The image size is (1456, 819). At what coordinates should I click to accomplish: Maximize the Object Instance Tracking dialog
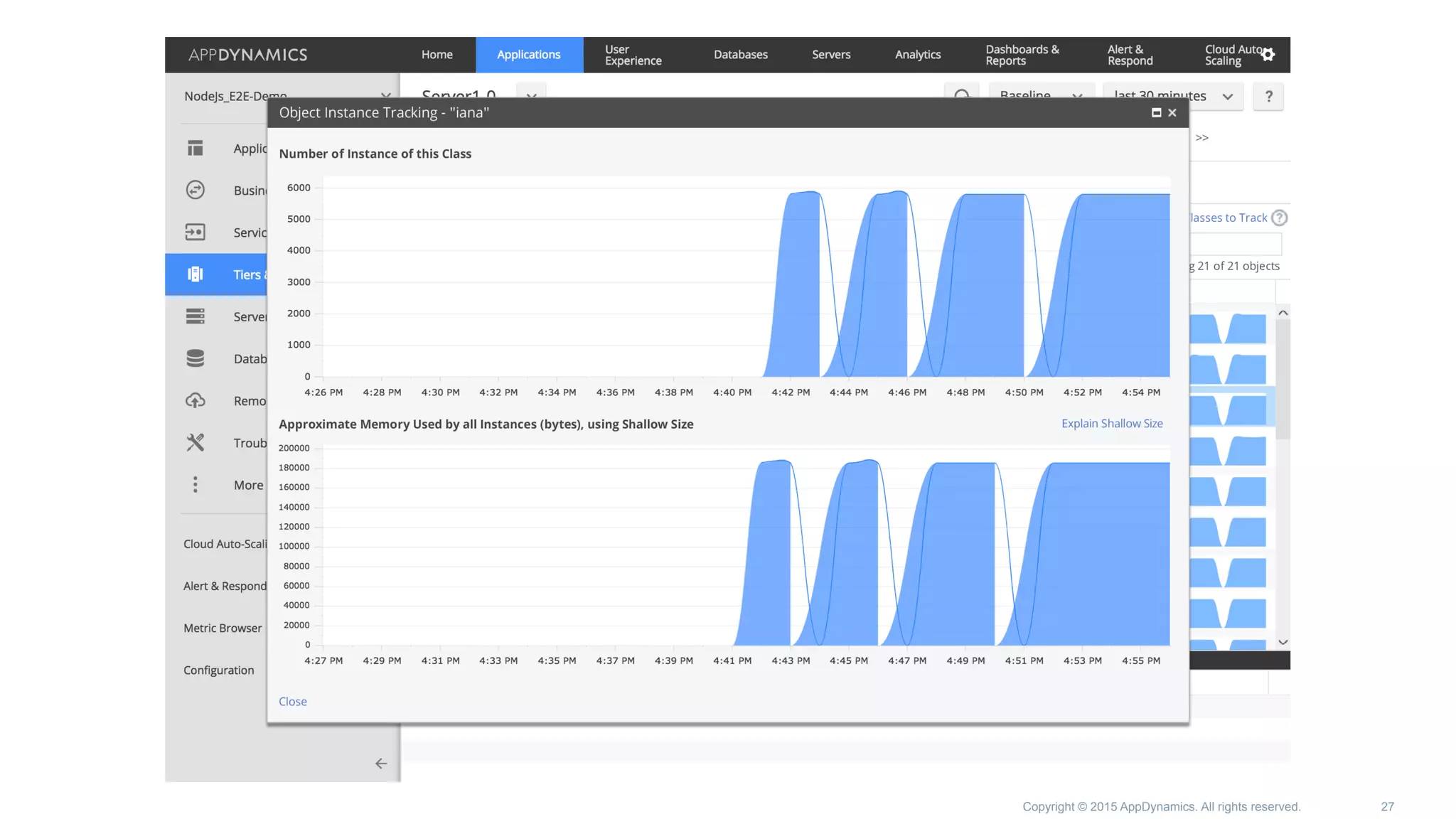[1156, 113]
